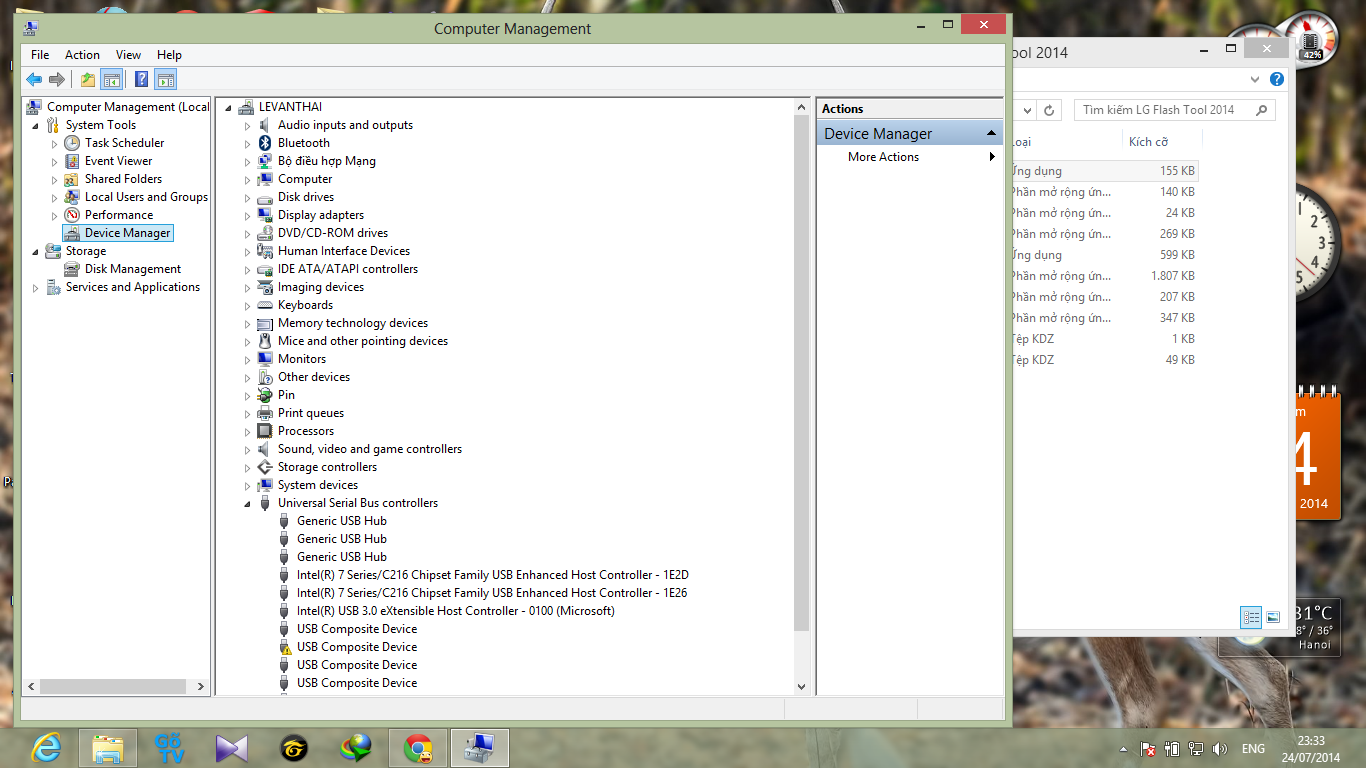Select Mice and other pointing devices
Image resolution: width=1366 pixels, height=768 pixels.
pos(363,341)
